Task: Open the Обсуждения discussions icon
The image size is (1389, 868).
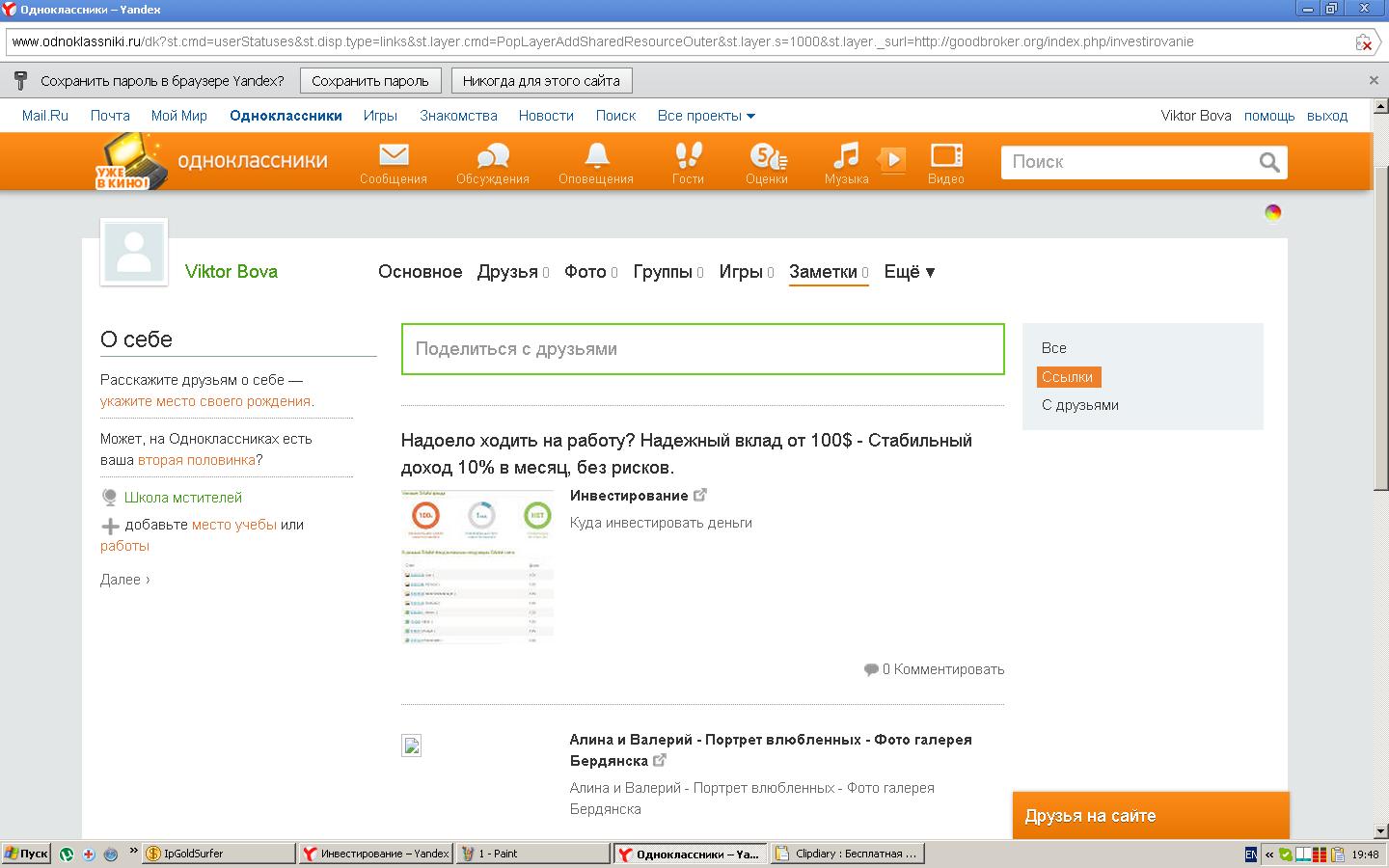Action: (x=493, y=162)
